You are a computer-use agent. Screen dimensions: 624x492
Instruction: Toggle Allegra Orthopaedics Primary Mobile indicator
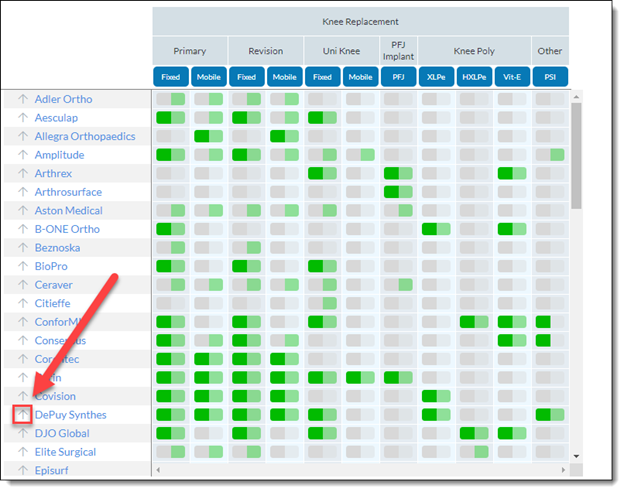[x=209, y=136]
